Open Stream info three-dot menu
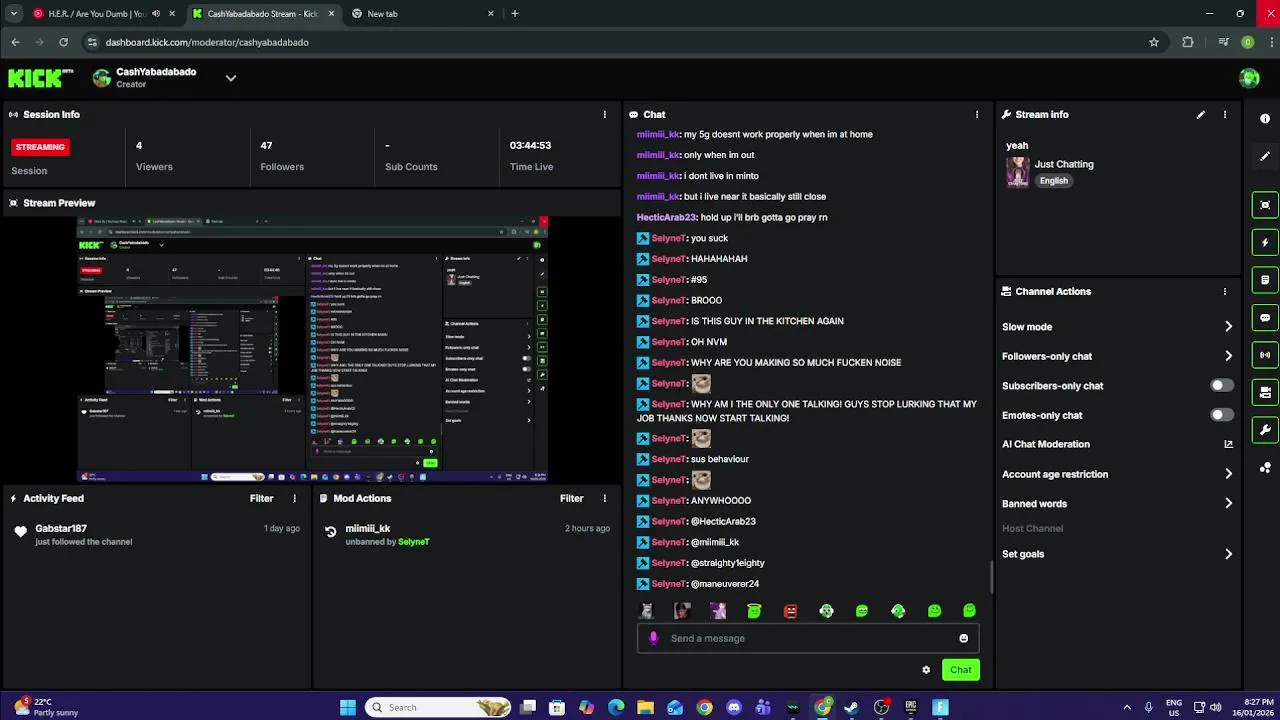 [x=1224, y=115]
